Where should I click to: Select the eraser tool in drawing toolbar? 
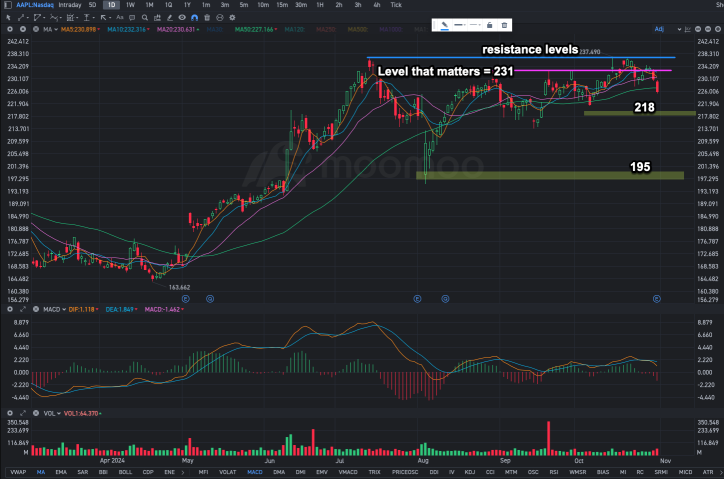click(x=169, y=18)
